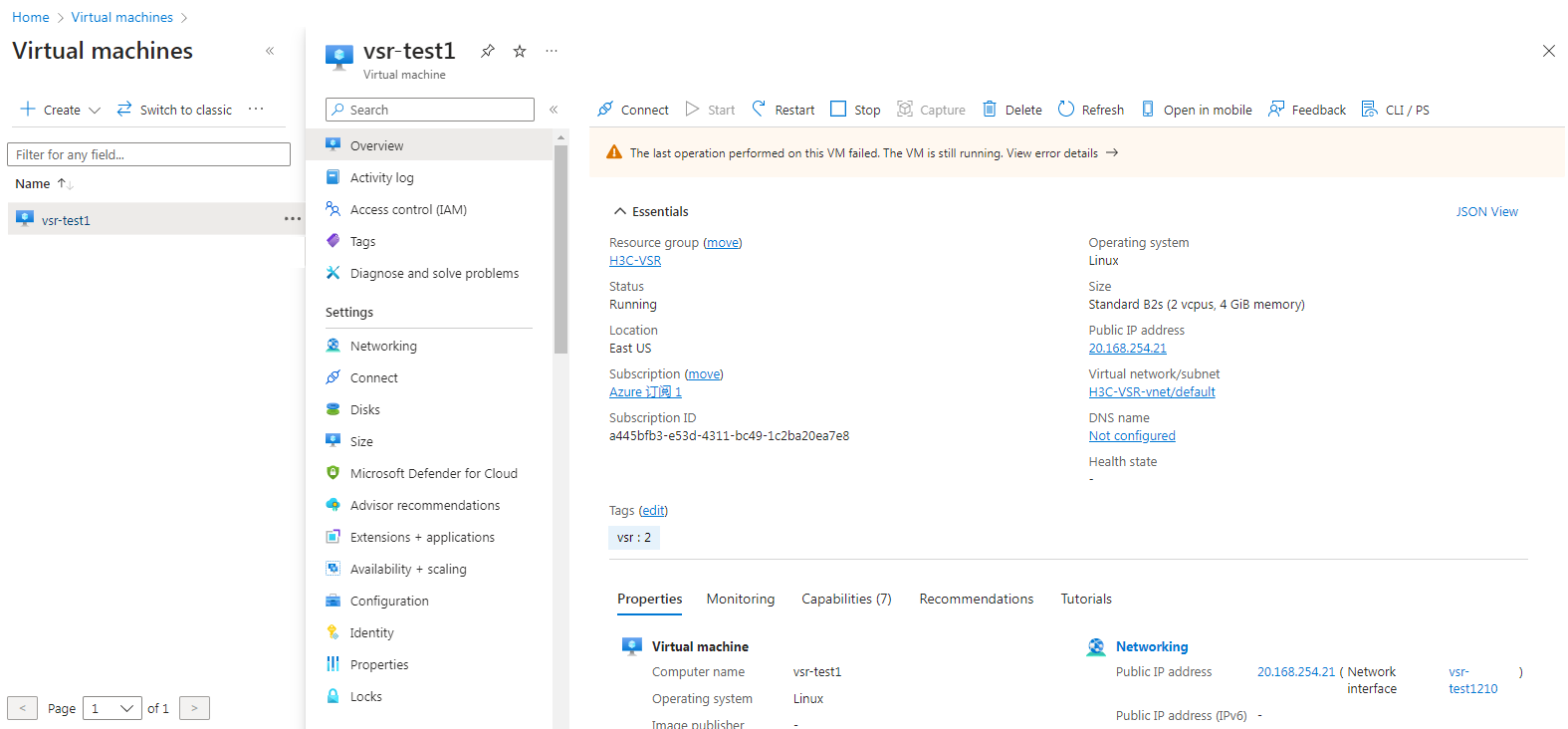The image size is (1568, 729).
Task: Click the Feedback button
Action: (x=1307, y=110)
